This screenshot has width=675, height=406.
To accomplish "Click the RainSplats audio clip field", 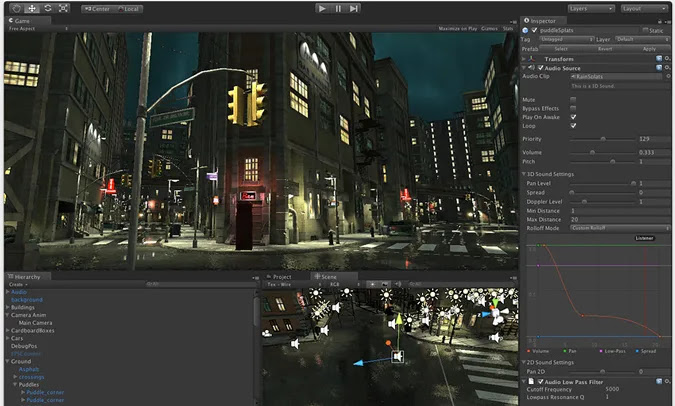I will pyautogui.click(x=616, y=76).
